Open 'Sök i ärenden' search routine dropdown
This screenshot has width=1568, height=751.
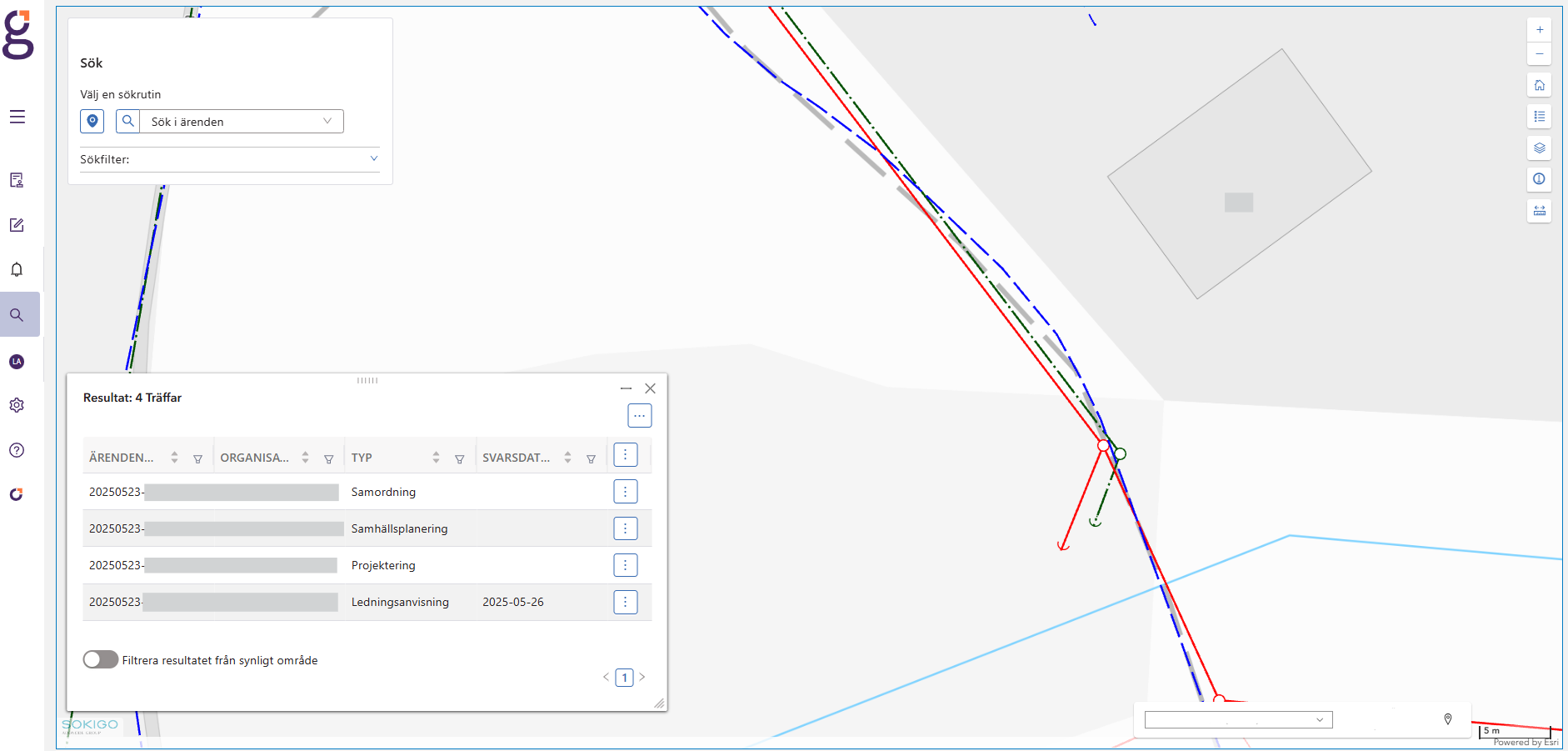tap(241, 122)
